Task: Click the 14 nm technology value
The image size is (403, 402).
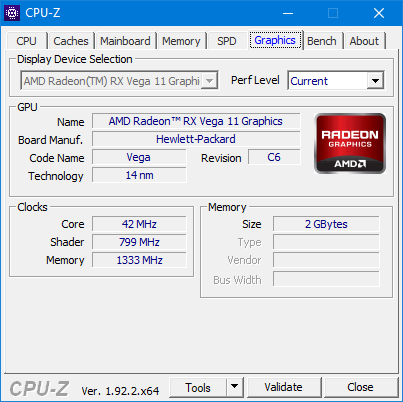Action: pos(139,175)
